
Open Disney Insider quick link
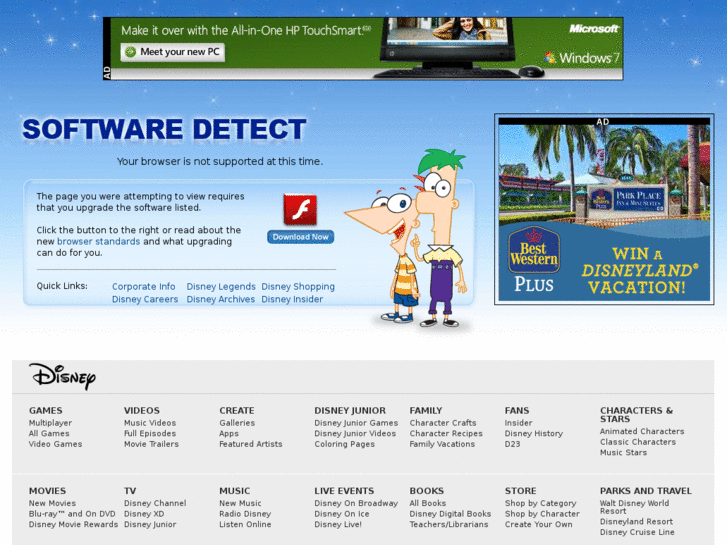pyautogui.click(x=292, y=299)
